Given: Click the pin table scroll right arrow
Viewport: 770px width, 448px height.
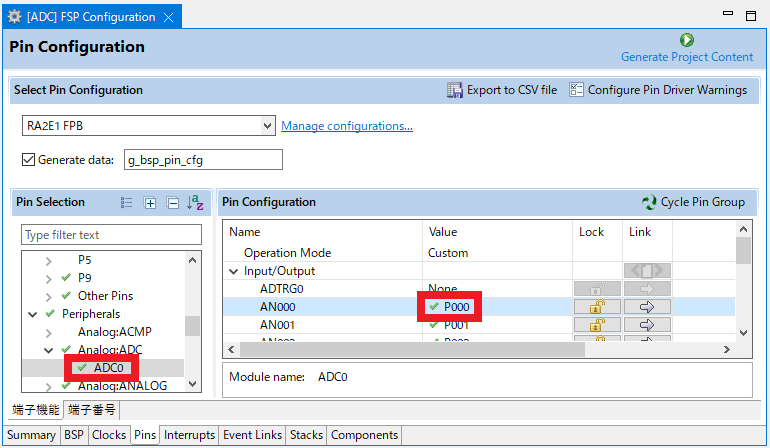Looking at the screenshot, I should tap(727, 350).
